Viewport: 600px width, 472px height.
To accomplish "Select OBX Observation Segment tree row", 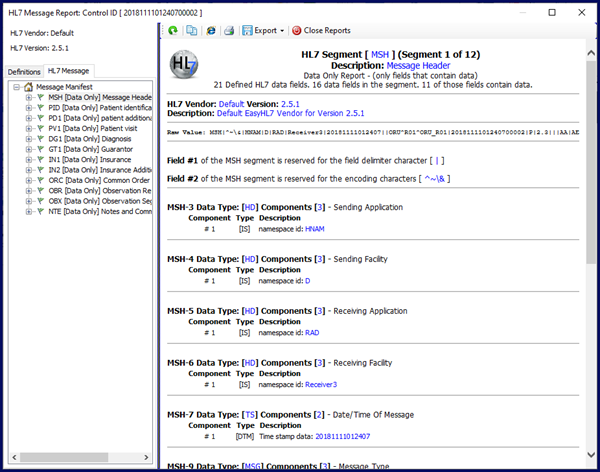I will point(99,201).
